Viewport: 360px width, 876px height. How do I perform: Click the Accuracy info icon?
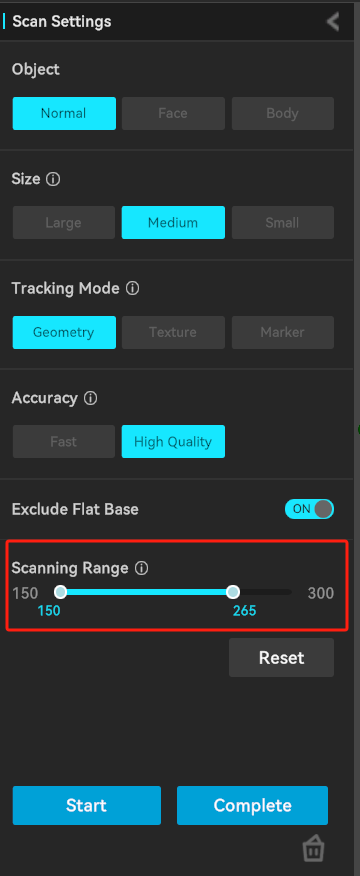coord(90,398)
